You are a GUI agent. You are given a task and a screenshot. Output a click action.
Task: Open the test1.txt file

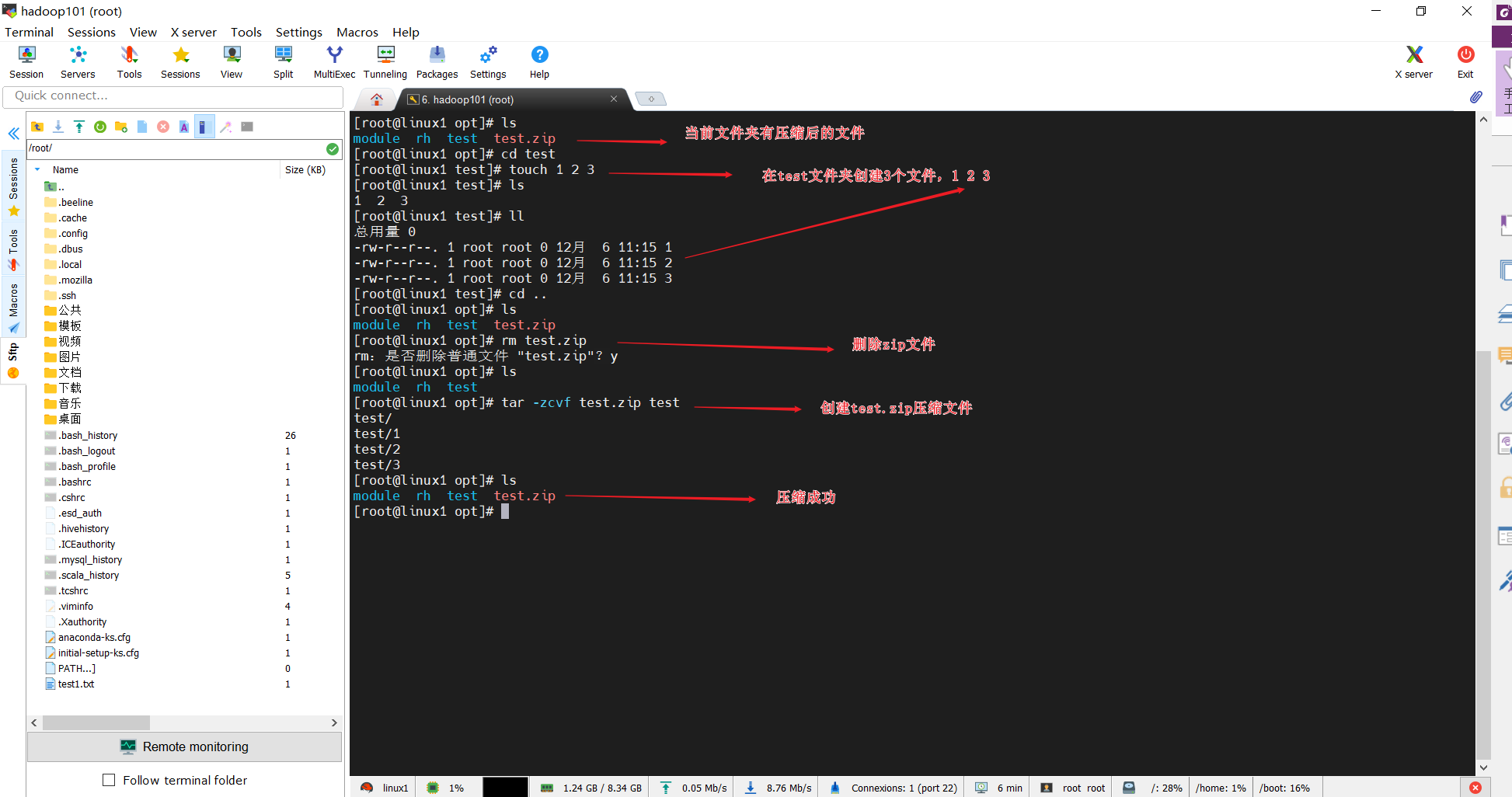tap(75, 684)
